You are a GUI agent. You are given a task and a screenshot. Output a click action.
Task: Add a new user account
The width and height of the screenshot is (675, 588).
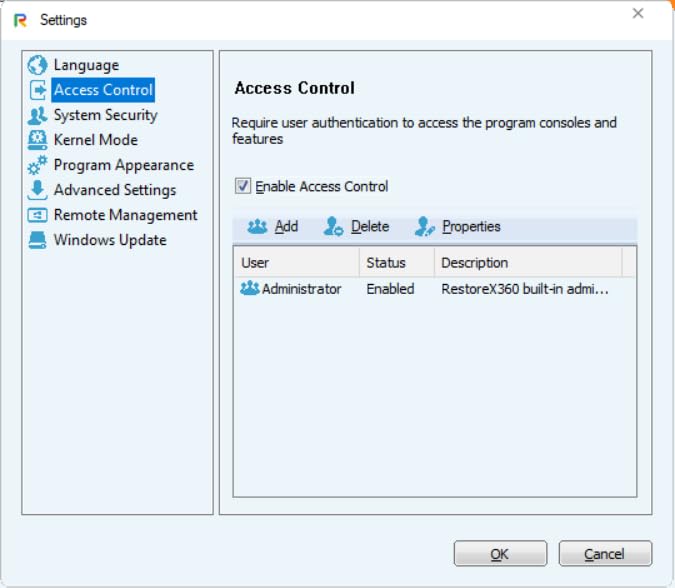(273, 227)
